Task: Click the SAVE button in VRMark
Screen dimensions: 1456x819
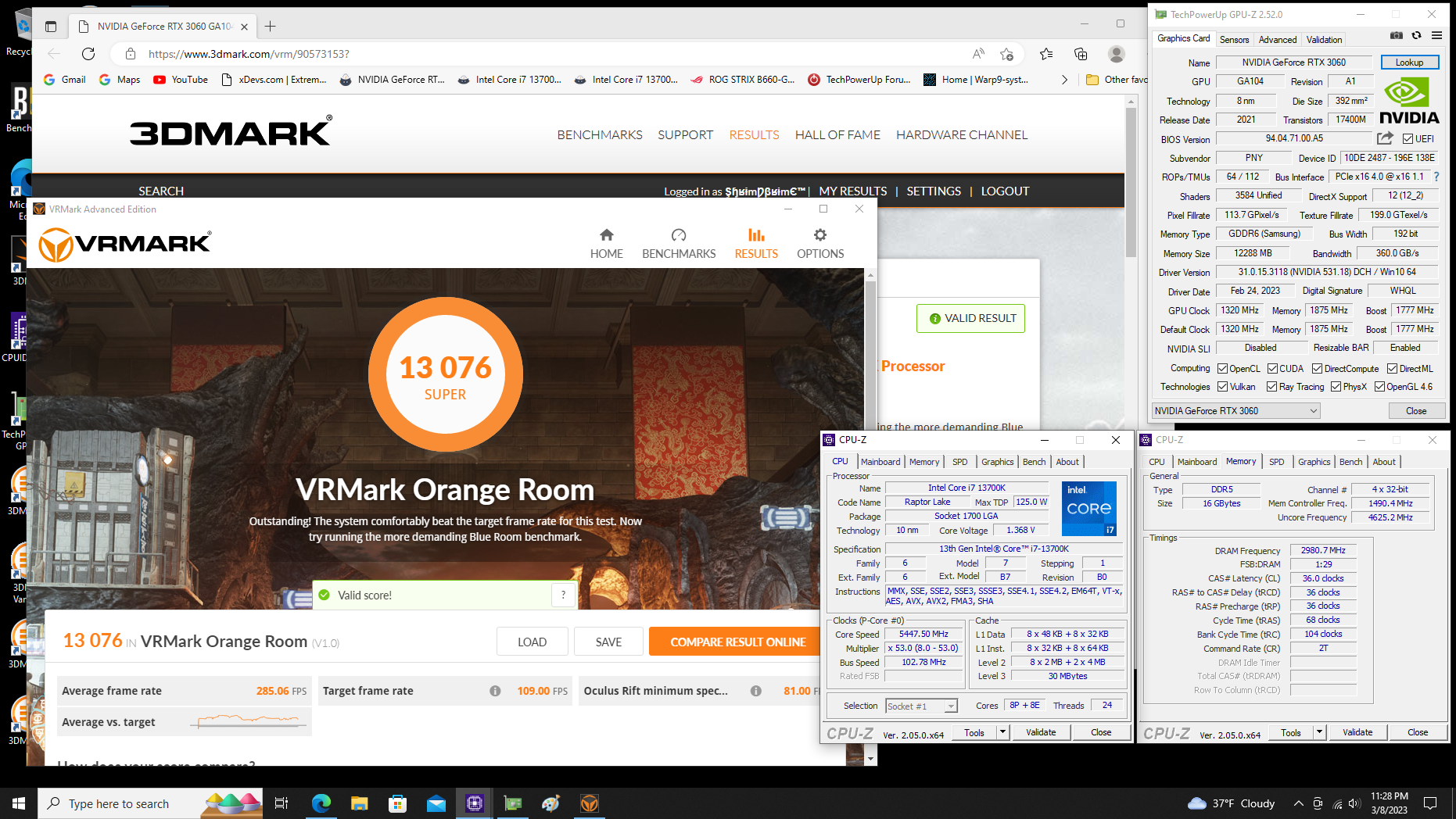Action: [608, 642]
